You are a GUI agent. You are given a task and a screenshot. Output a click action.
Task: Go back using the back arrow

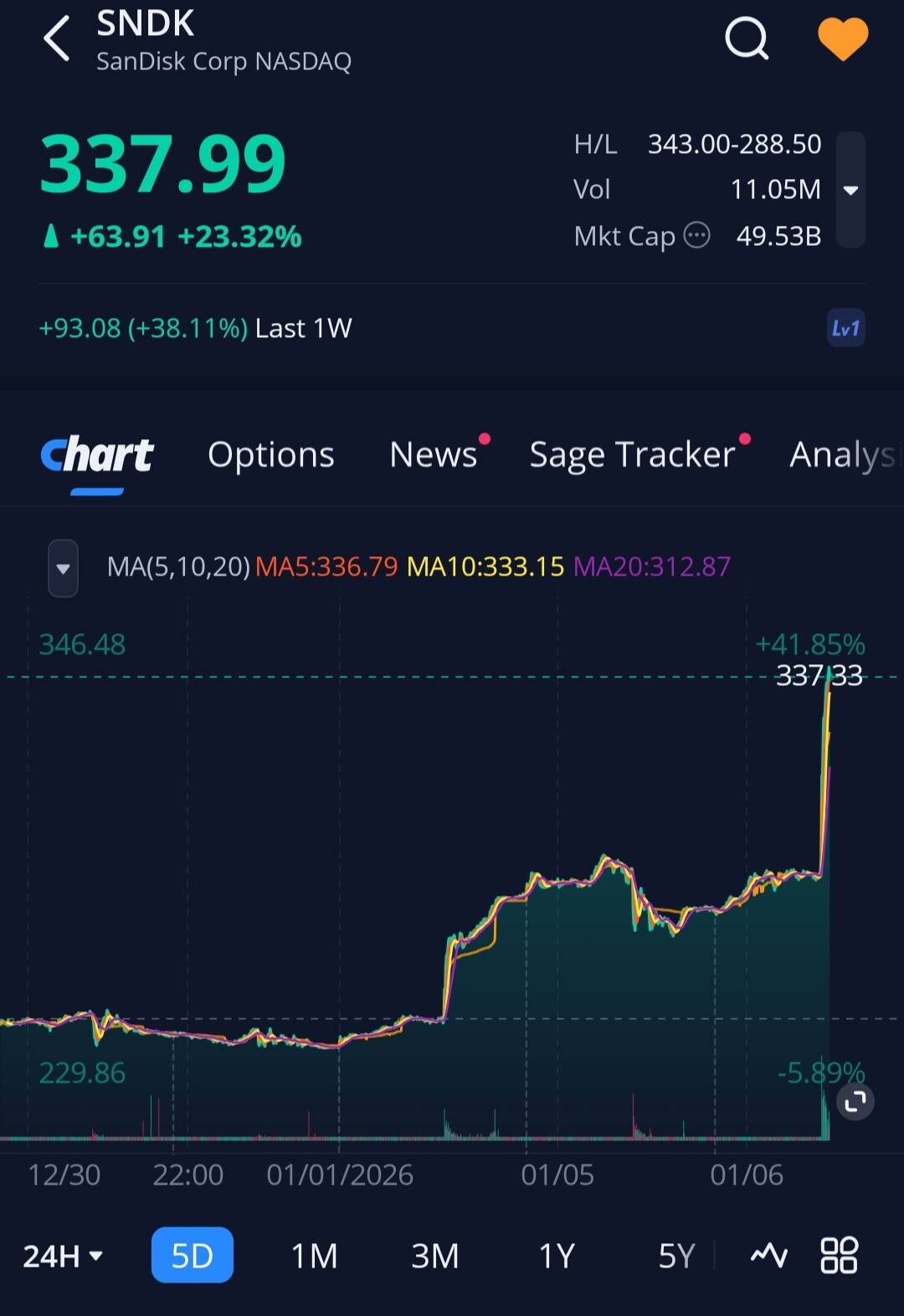coord(56,38)
